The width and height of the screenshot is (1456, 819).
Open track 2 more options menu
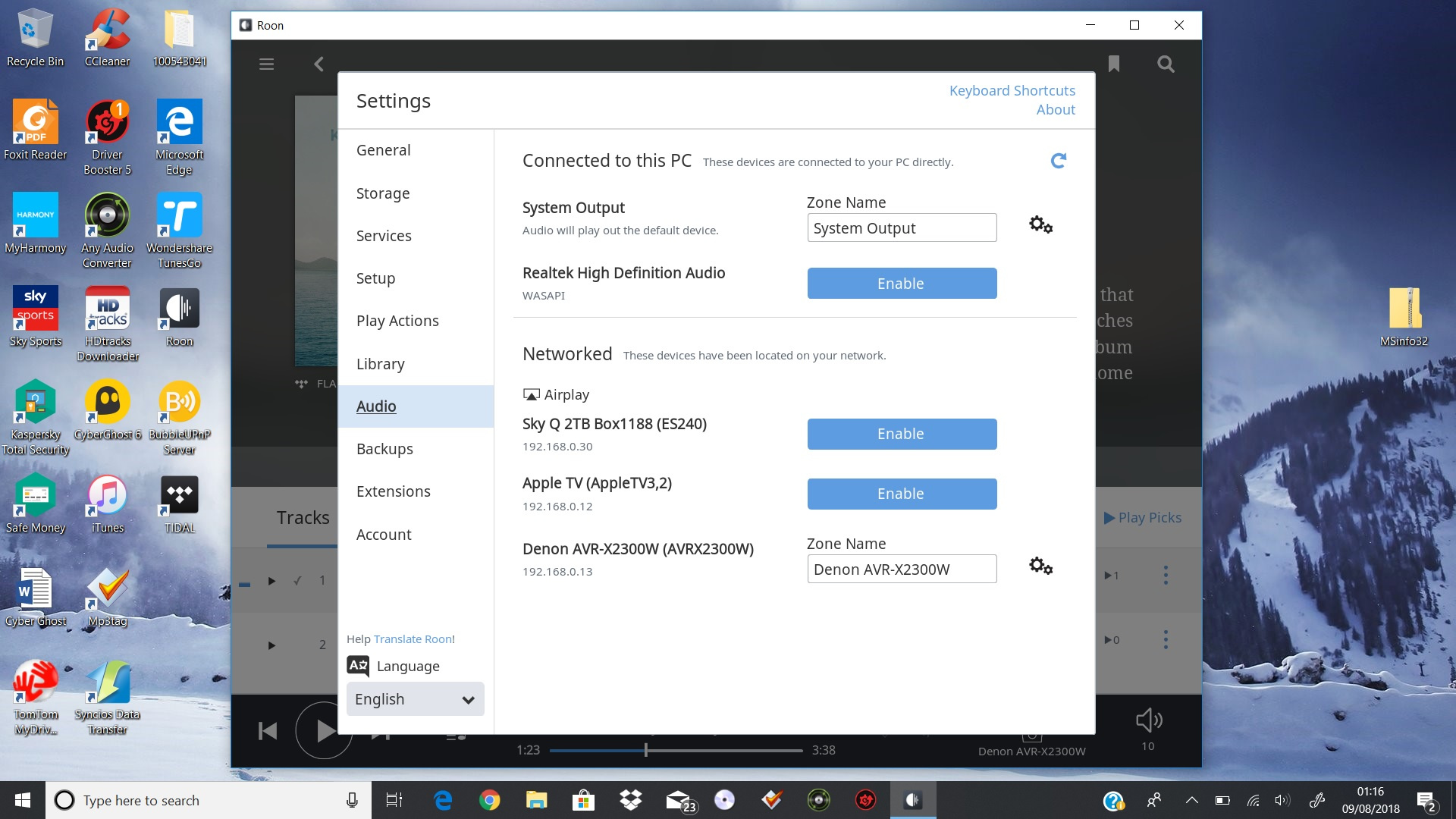point(1166,640)
